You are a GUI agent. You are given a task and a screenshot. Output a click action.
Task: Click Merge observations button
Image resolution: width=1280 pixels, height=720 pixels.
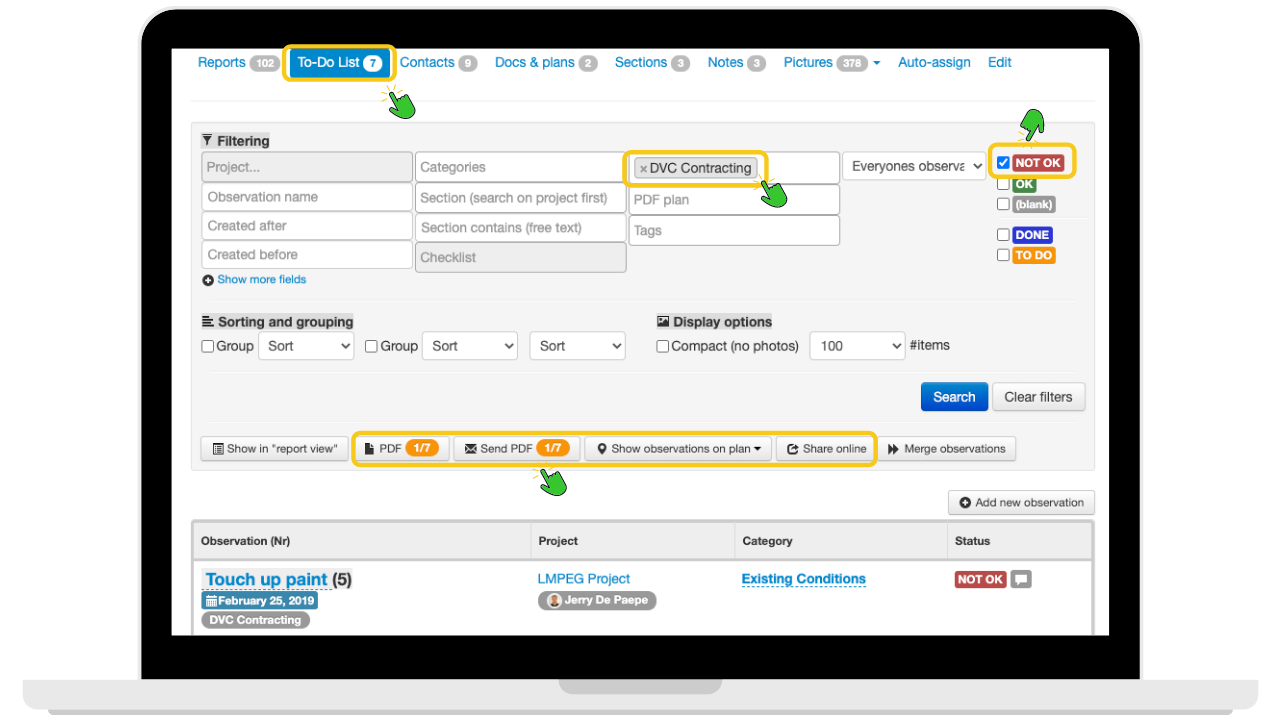[x=946, y=449]
